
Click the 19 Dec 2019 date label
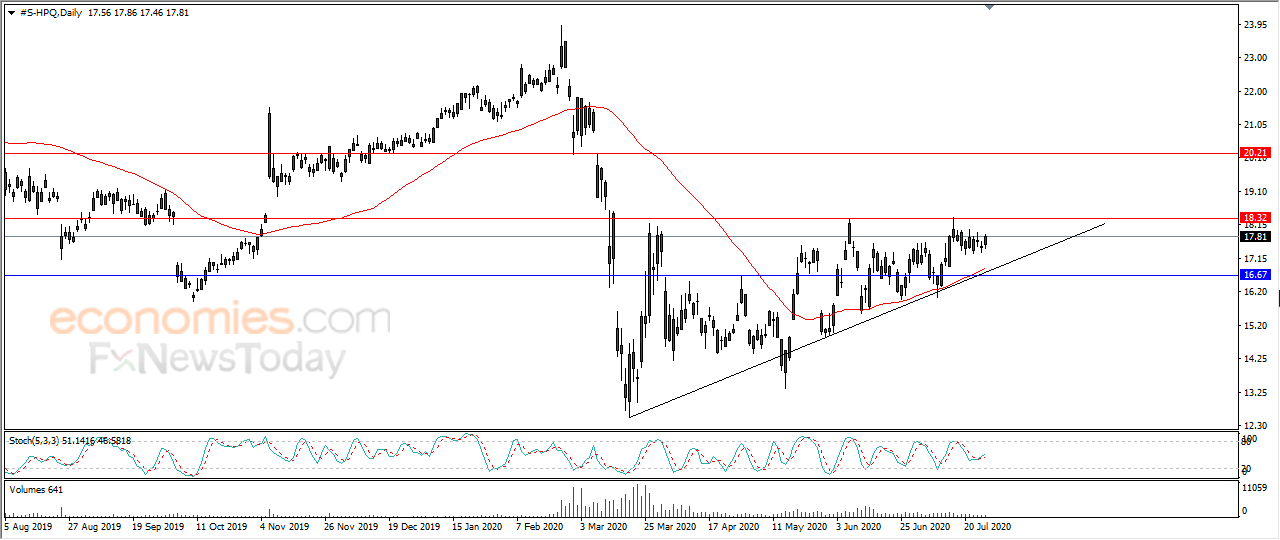pyautogui.click(x=412, y=525)
